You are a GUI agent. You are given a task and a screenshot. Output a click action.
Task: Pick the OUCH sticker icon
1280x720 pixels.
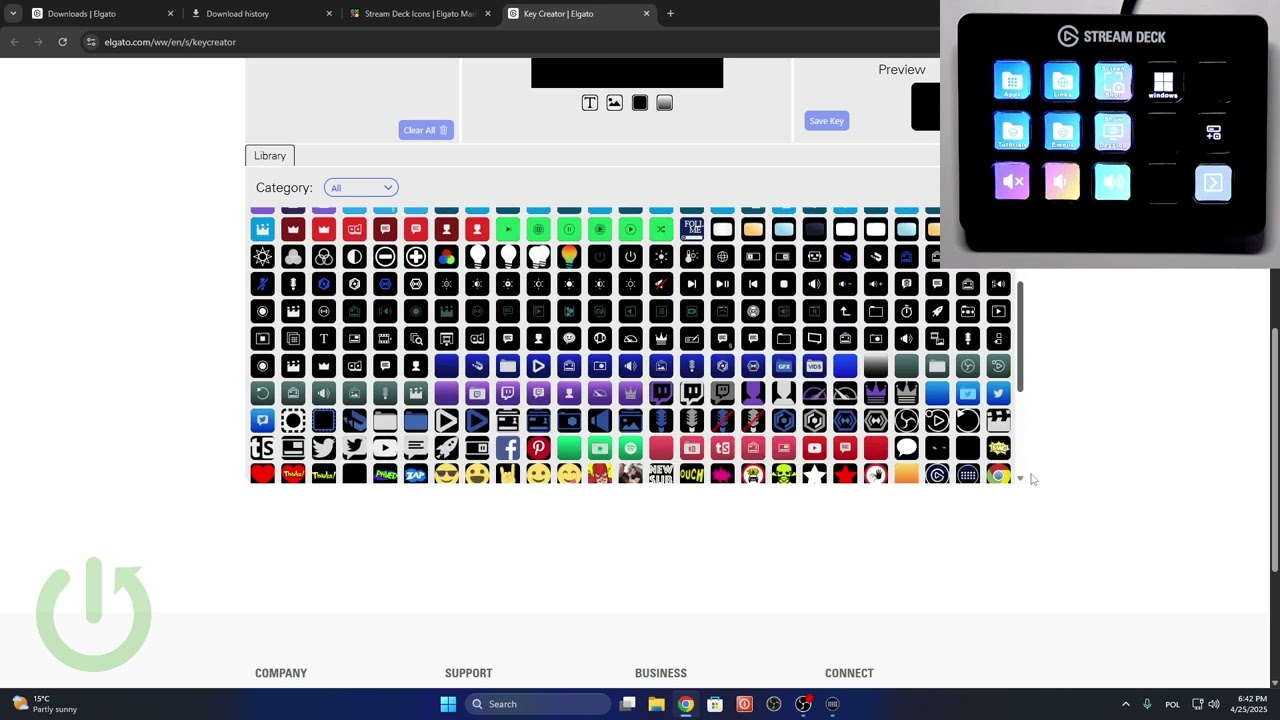[x=692, y=474]
